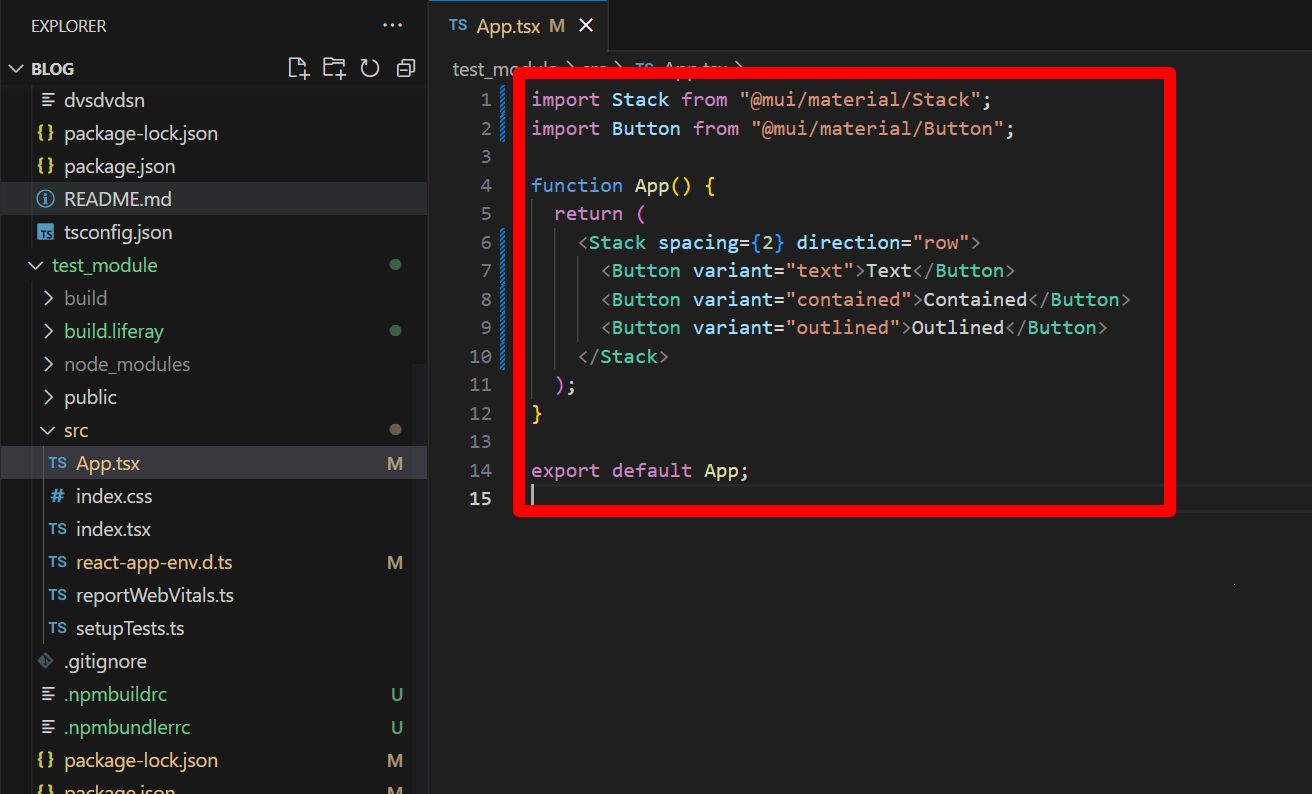Click the closing </Stack> tag

pyautogui.click(x=623, y=356)
